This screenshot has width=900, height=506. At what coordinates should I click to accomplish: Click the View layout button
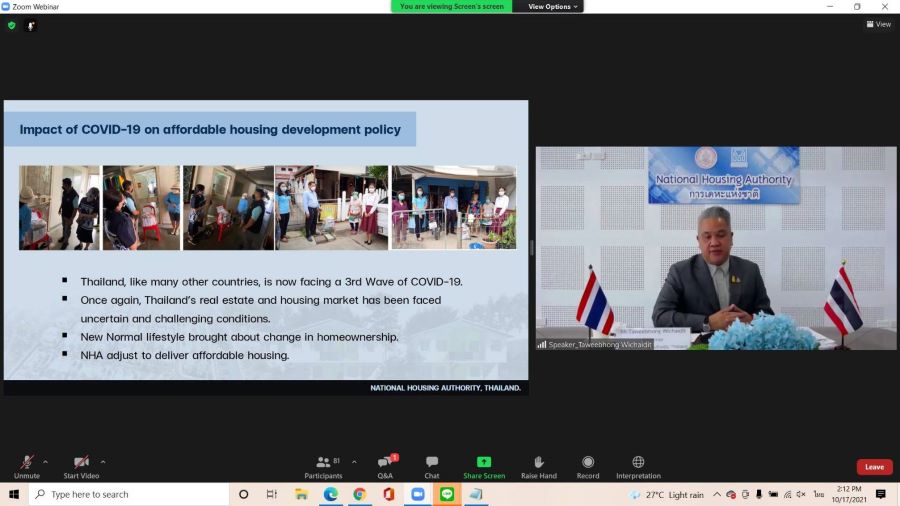[878, 25]
